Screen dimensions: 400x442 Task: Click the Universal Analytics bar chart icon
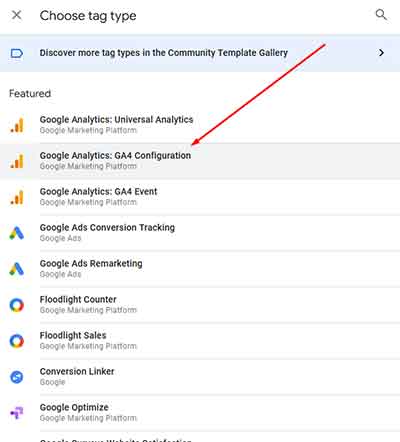coord(17,125)
